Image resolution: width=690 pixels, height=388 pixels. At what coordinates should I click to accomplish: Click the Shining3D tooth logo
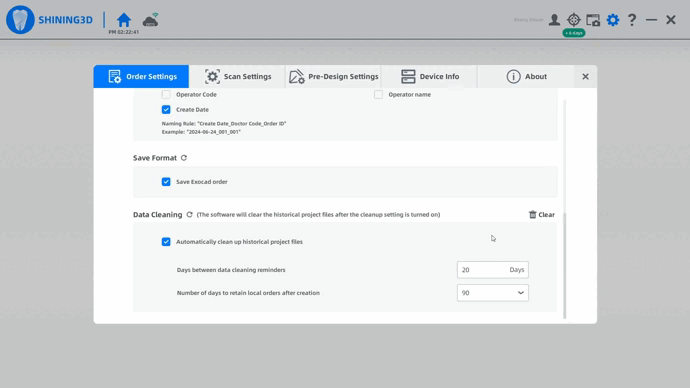point(20,20)
